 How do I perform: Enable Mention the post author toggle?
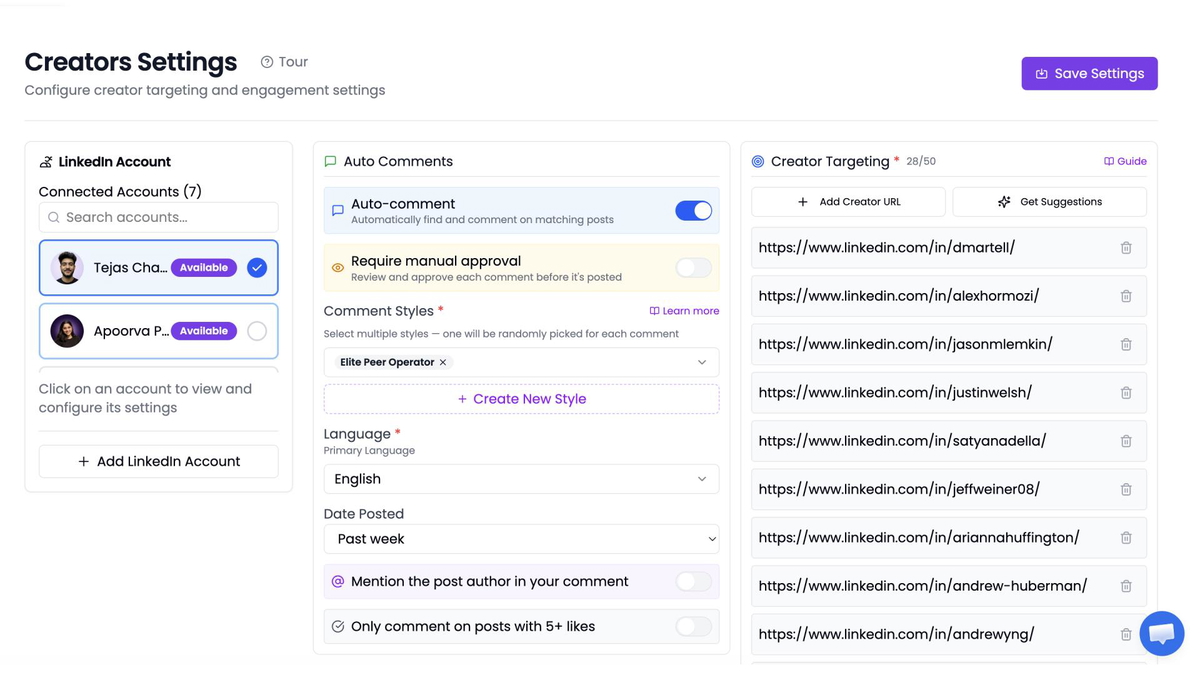693,581
